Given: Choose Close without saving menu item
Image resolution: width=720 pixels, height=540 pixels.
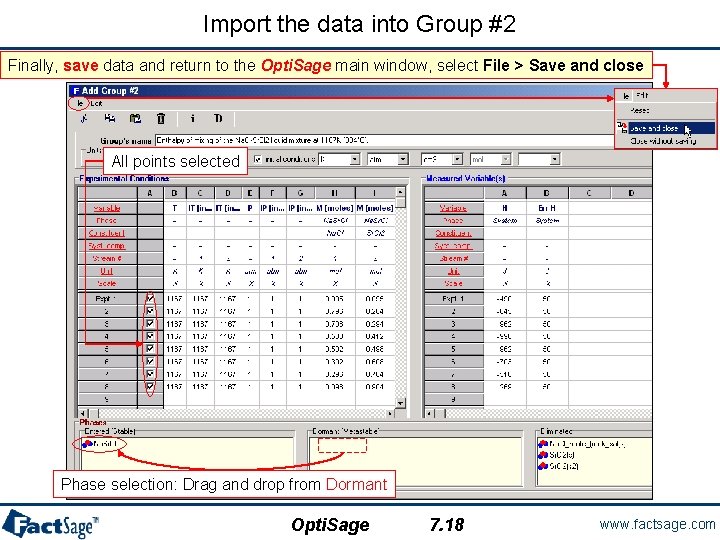Looking at the screenshot, I should click(x=663, y=141).
